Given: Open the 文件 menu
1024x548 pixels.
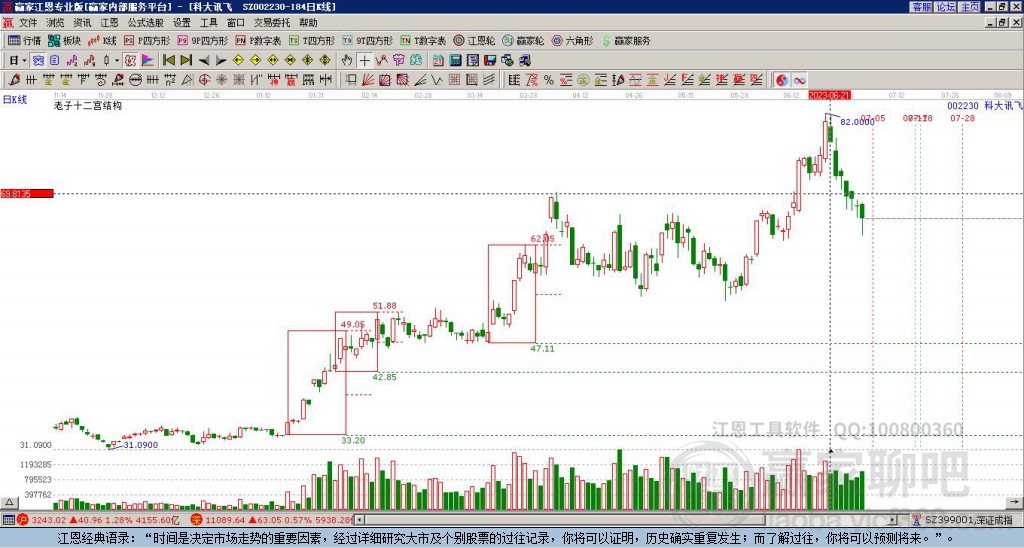Looking at the screenshot, I should 28,23.
